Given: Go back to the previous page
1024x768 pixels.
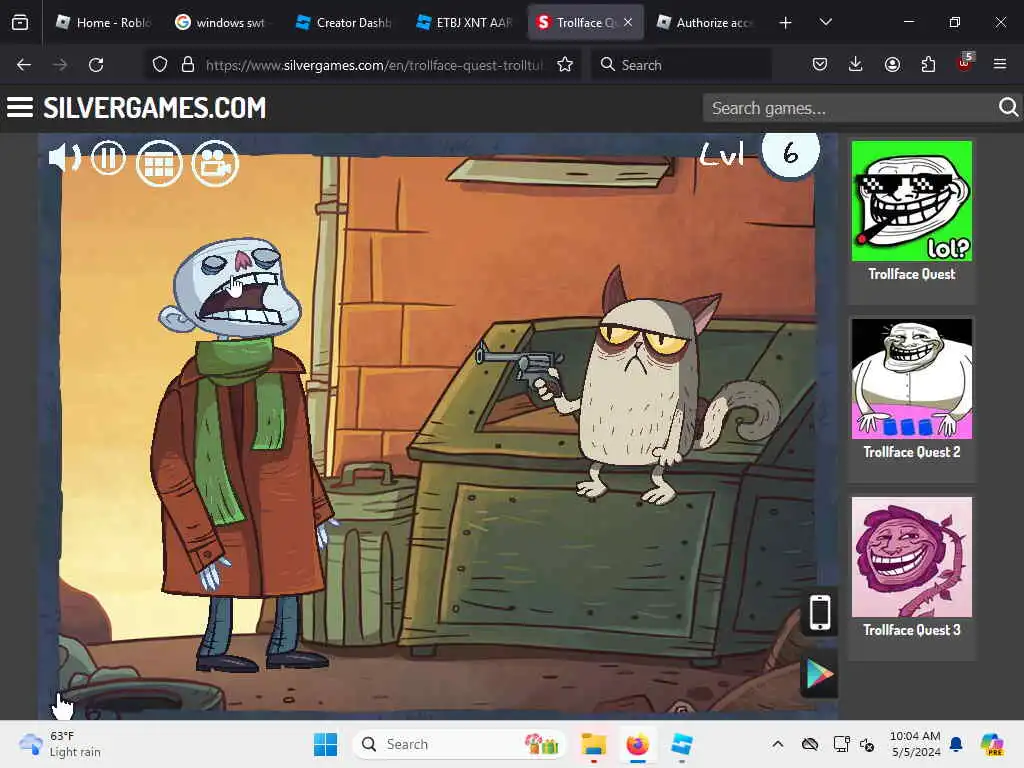Looking at the screenshot, I should (x=24, y=65).
